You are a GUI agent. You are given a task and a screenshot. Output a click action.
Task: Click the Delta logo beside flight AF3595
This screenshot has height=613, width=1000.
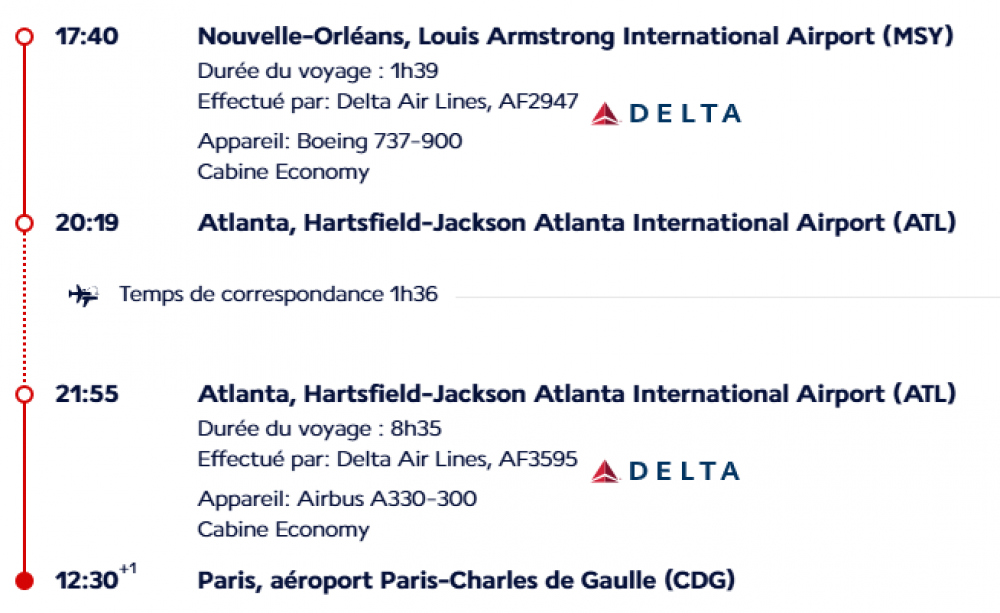pos(665,471)
